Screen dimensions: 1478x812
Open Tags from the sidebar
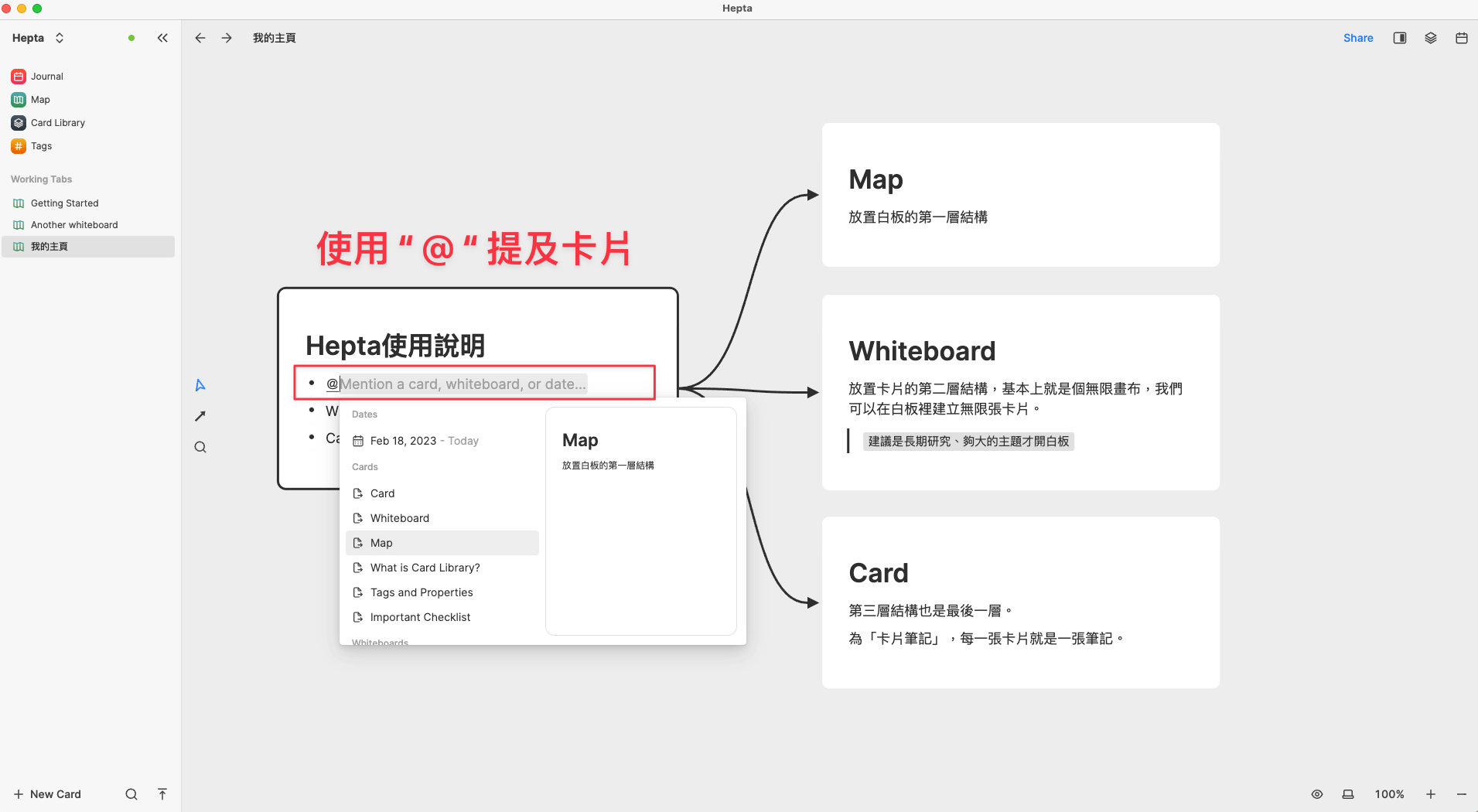coord(41,145)
